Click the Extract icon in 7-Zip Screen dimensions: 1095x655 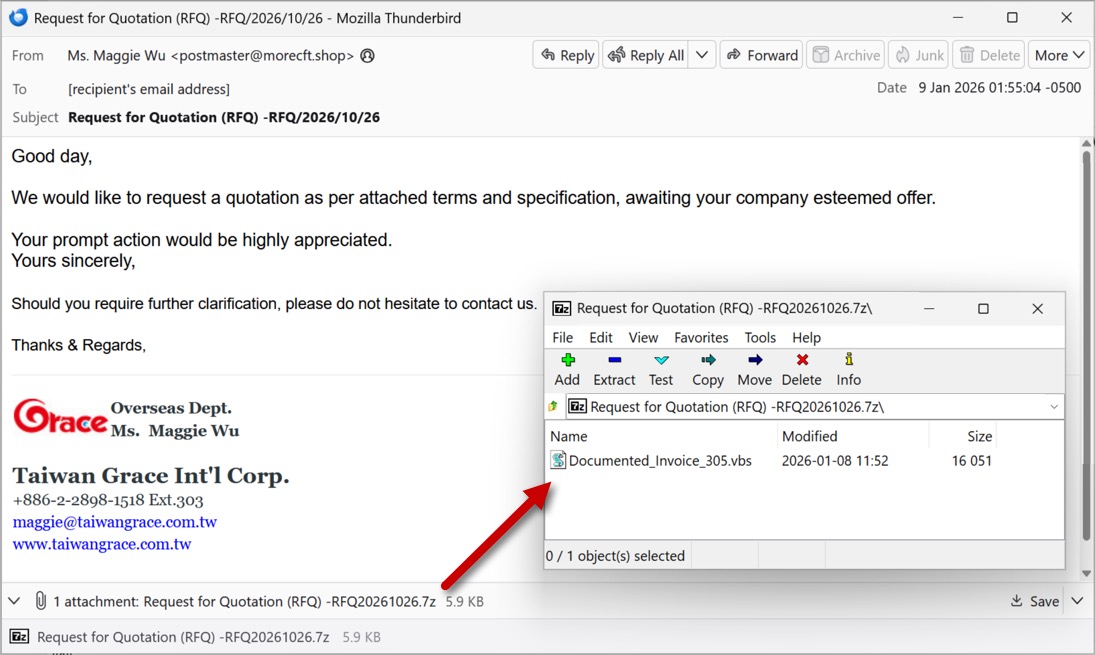[614, 361]
